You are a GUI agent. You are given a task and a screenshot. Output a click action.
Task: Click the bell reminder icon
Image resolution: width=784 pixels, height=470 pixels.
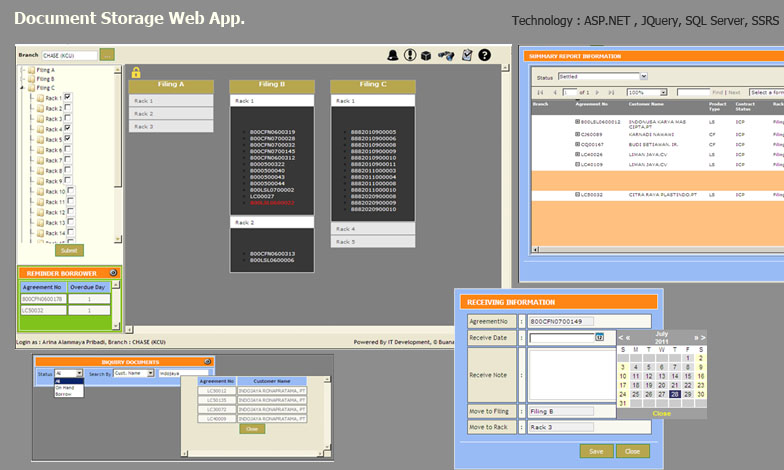pos(393,55)
